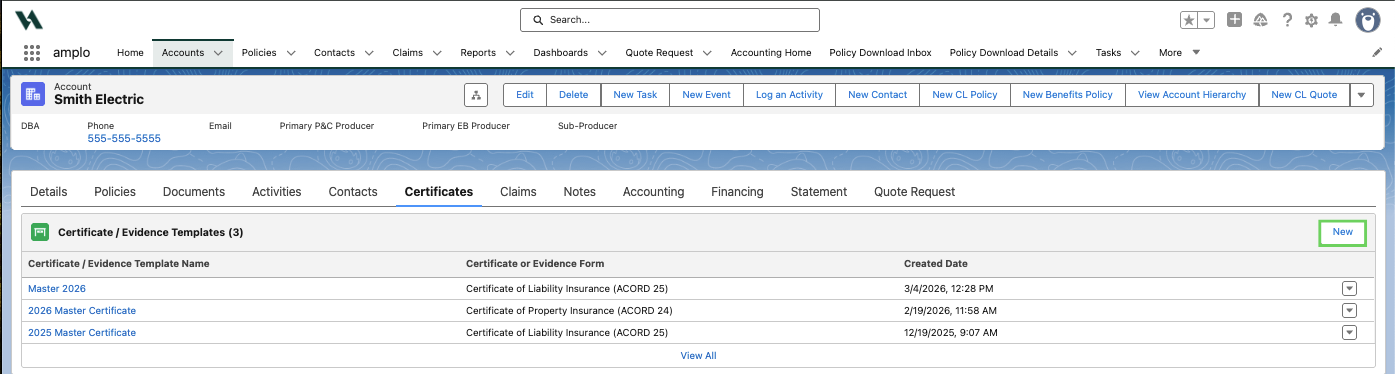This screenshot has height=374, width=1395.
Task: Open the Certificate / Evidence Templates (3) heading link
Action: click(151, 232)
